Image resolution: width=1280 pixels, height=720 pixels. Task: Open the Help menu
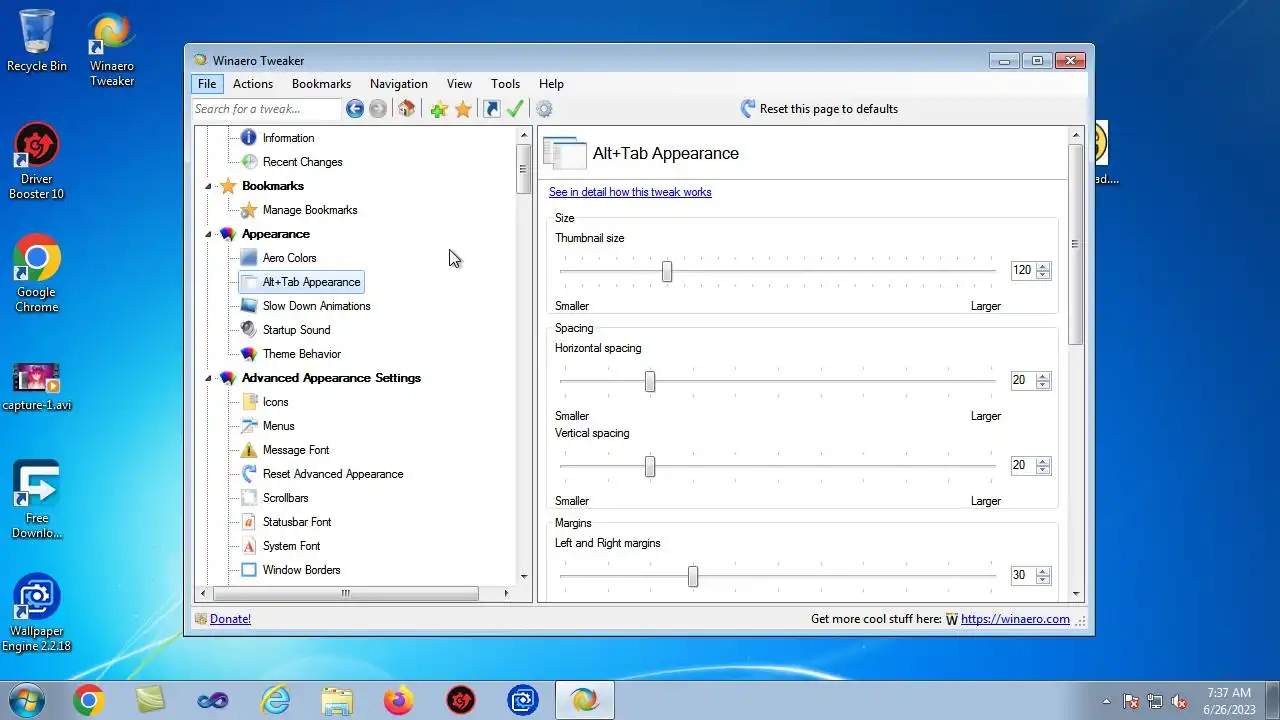pyautogui.click(x=551, y=84)
